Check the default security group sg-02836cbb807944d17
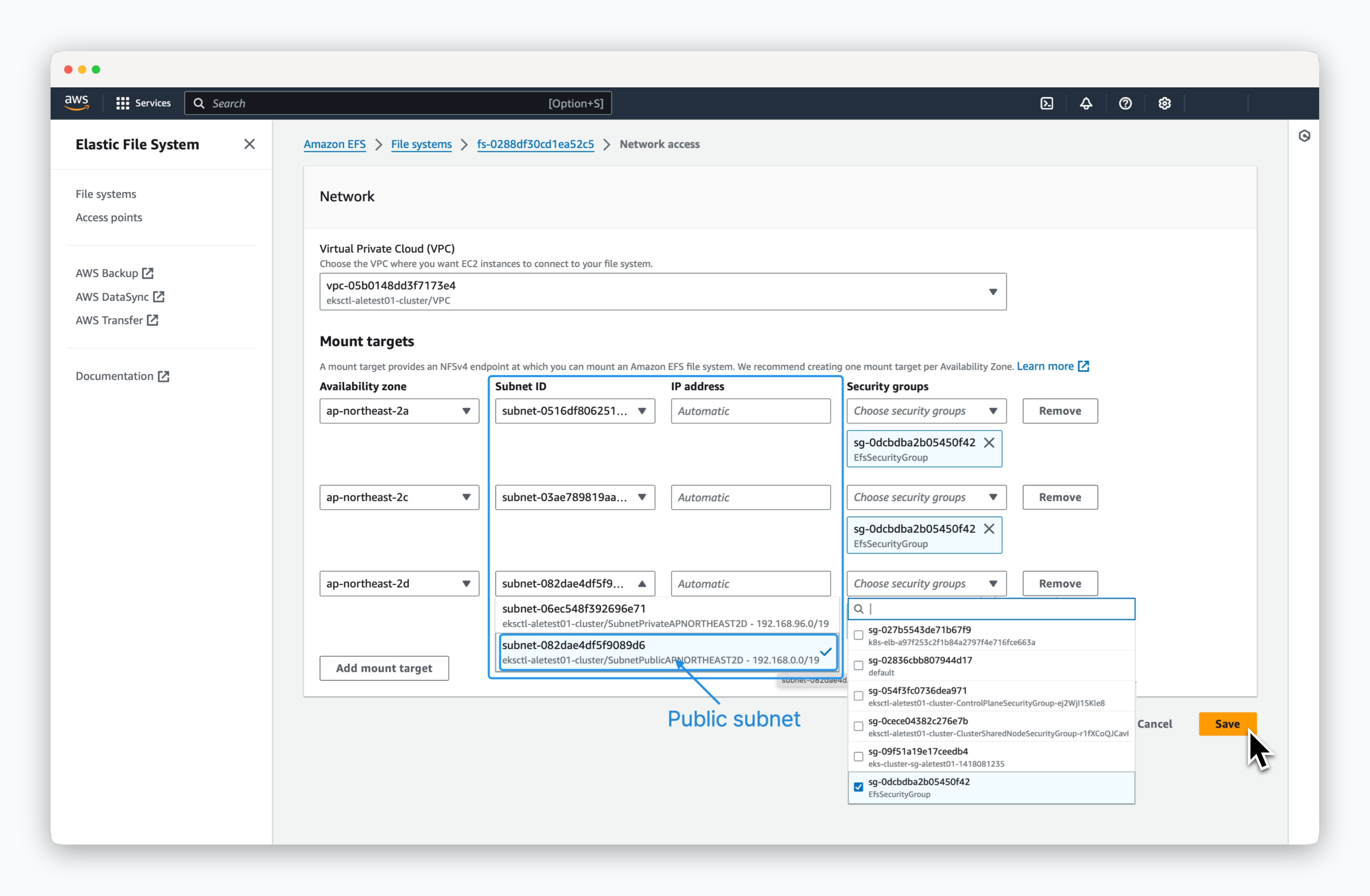 (858, 666)
